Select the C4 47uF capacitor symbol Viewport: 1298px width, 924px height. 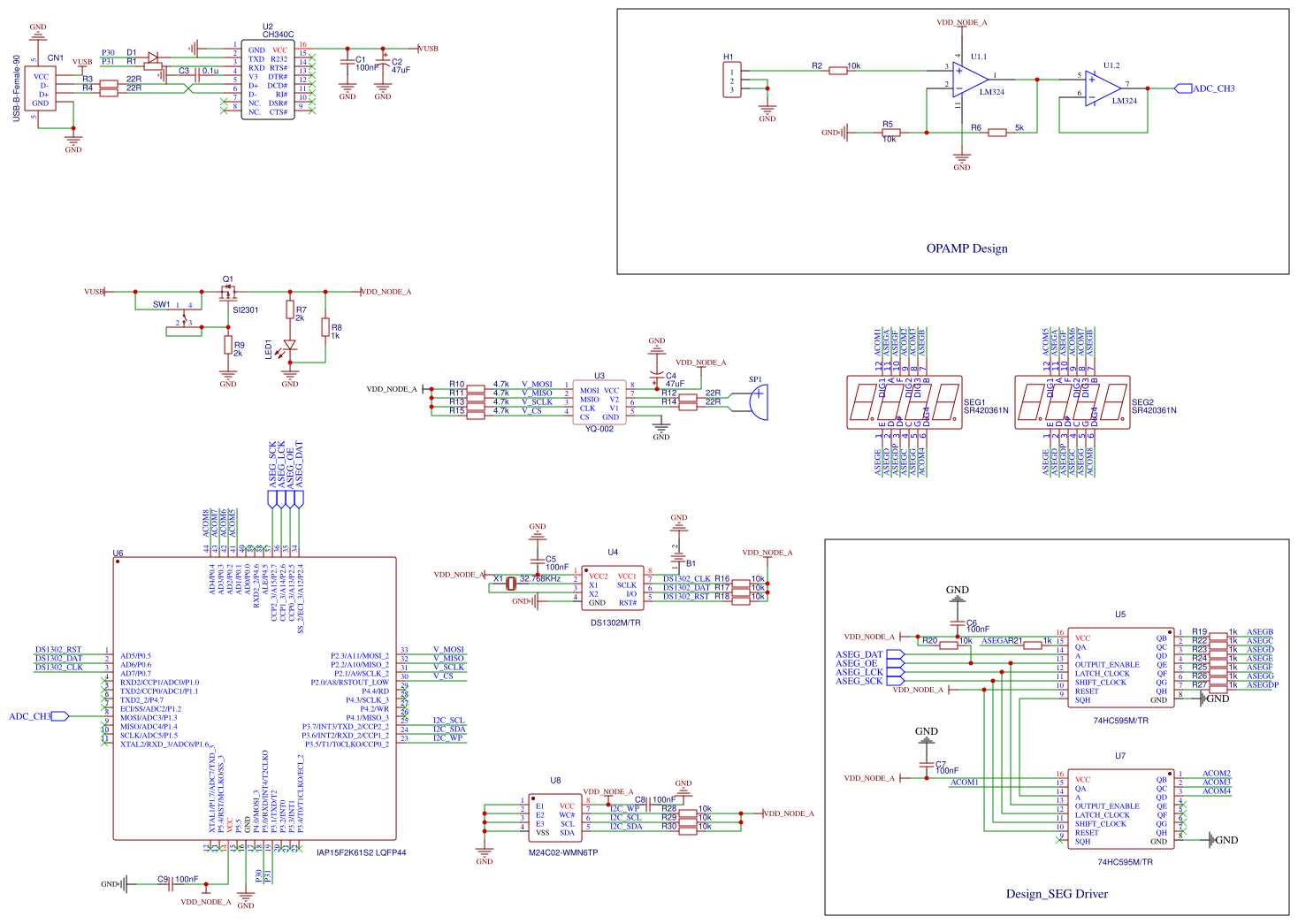point(656,377)
